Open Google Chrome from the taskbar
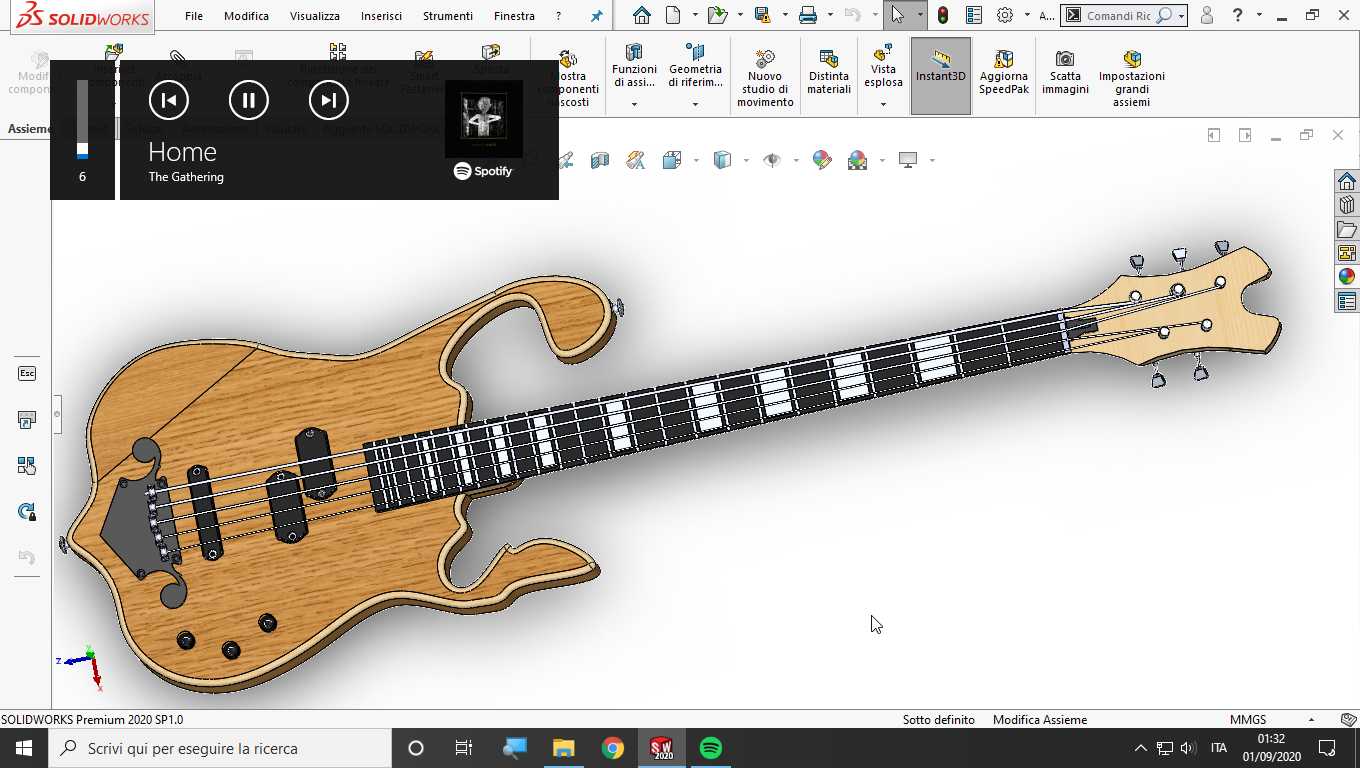This screenshot has width=1360, height=768. 613,748
